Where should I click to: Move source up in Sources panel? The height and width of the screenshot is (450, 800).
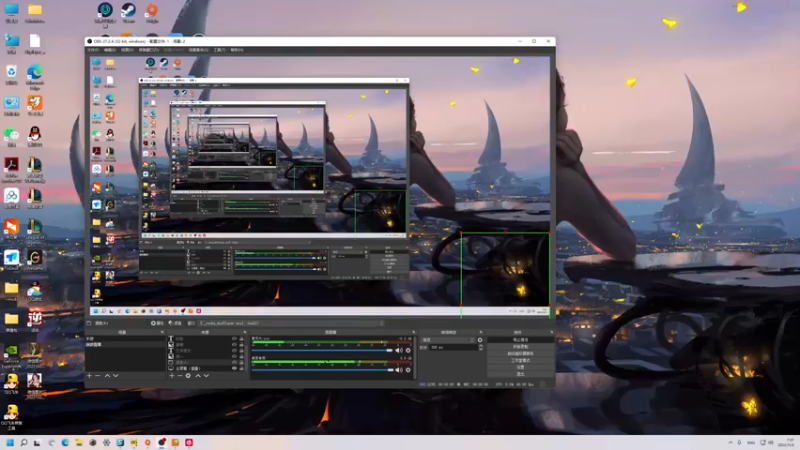(198, 376)
